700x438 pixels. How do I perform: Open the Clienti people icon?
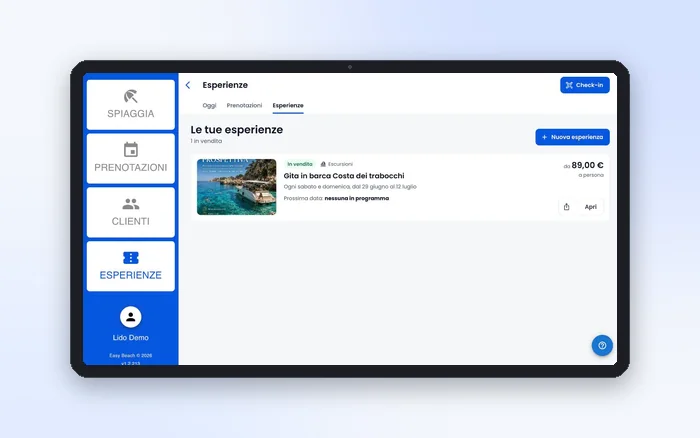pos(131,204)
